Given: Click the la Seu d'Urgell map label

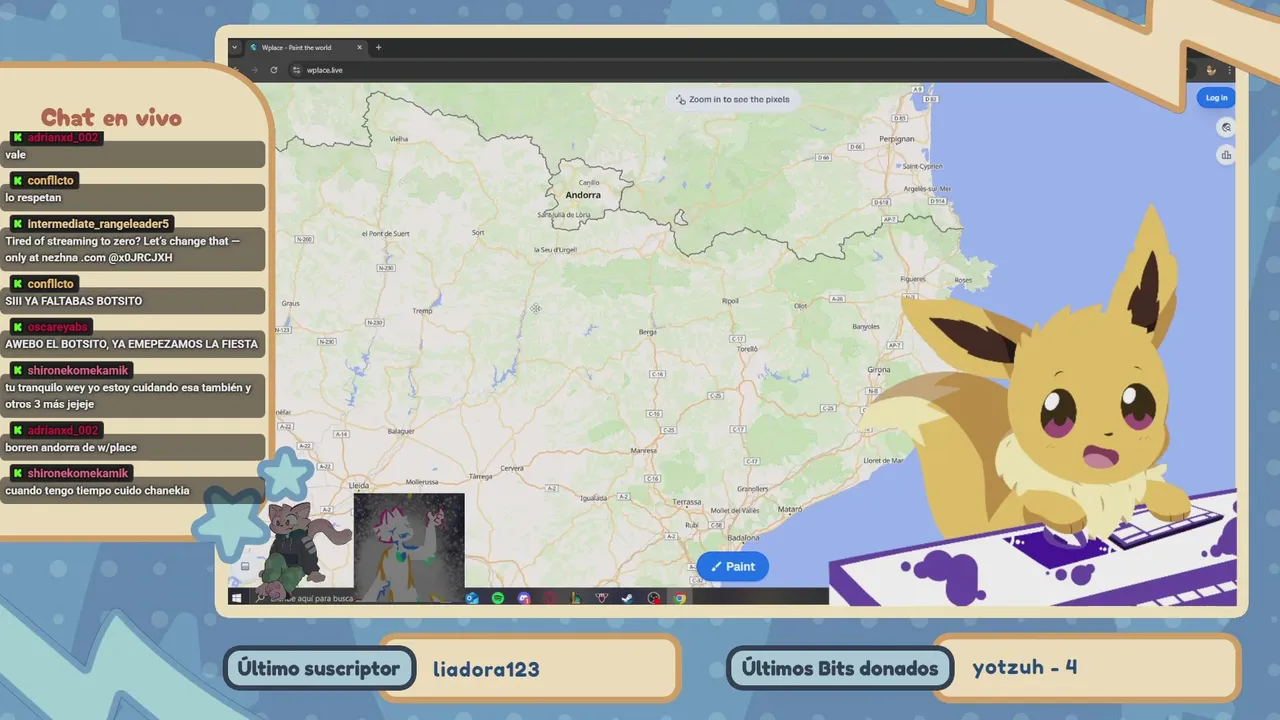Looking at the screenshot, I should 556,250.
